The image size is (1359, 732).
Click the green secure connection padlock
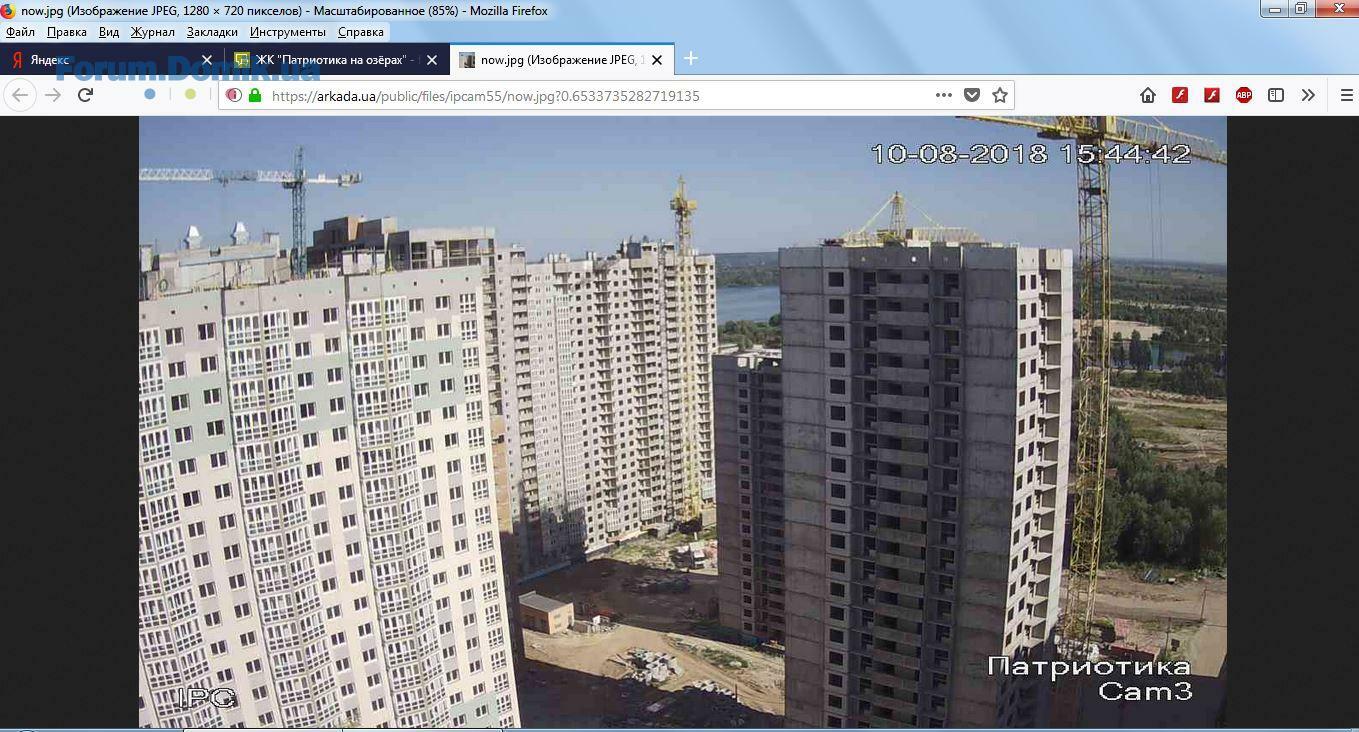tap(254, 95)
